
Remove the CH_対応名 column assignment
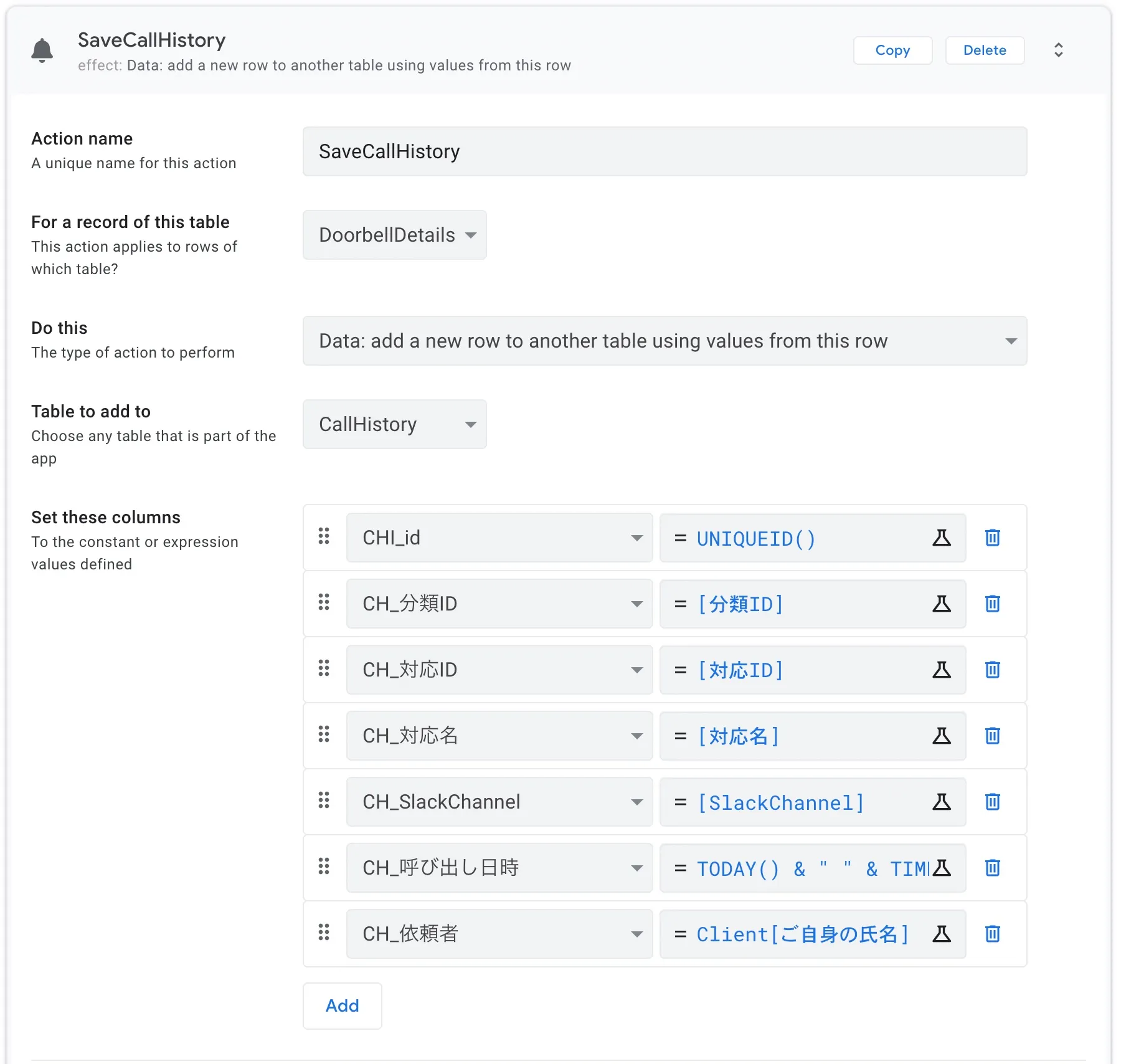tap(992, 736)
